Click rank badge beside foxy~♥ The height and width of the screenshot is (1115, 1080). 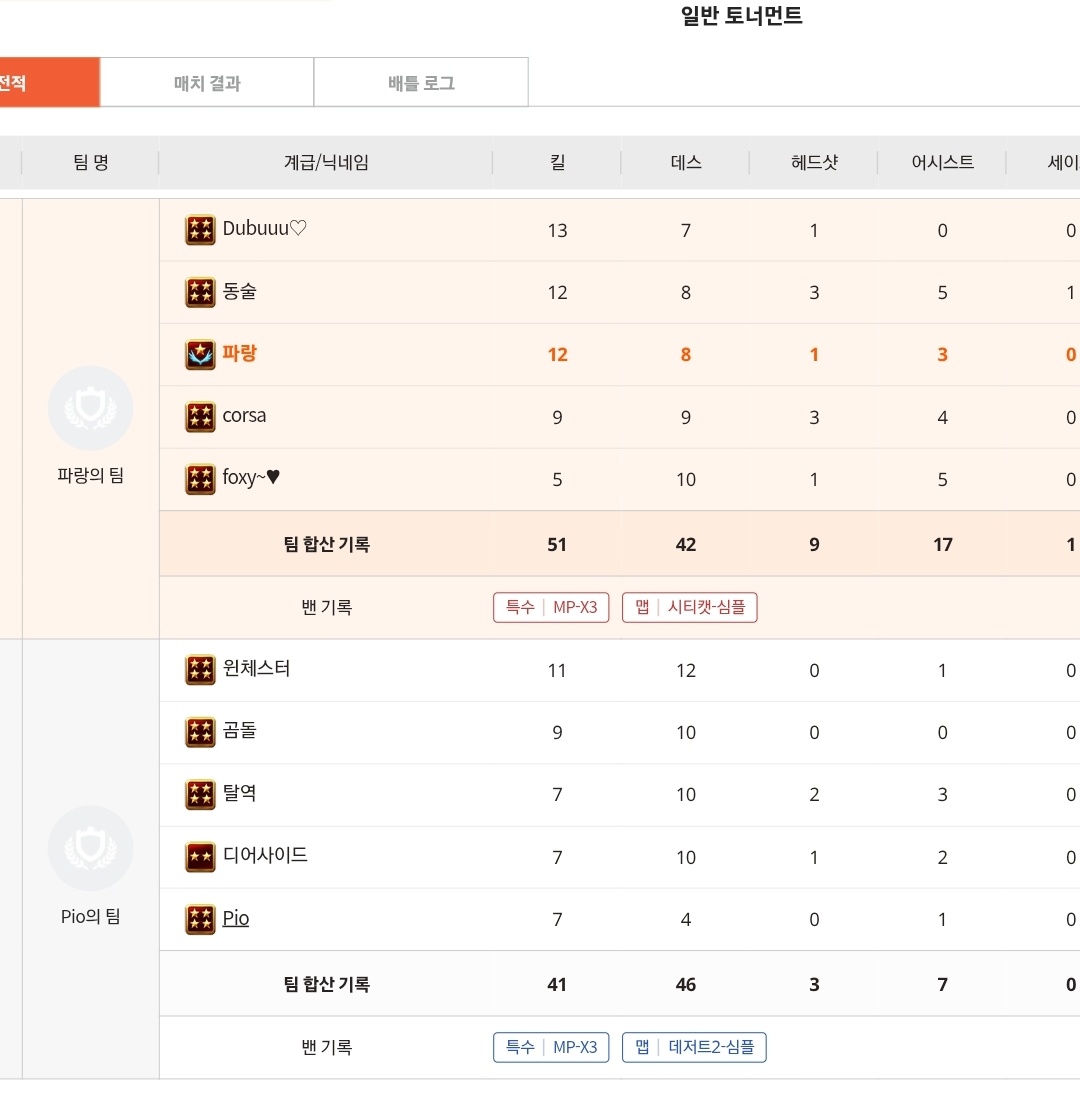point(200,479)
